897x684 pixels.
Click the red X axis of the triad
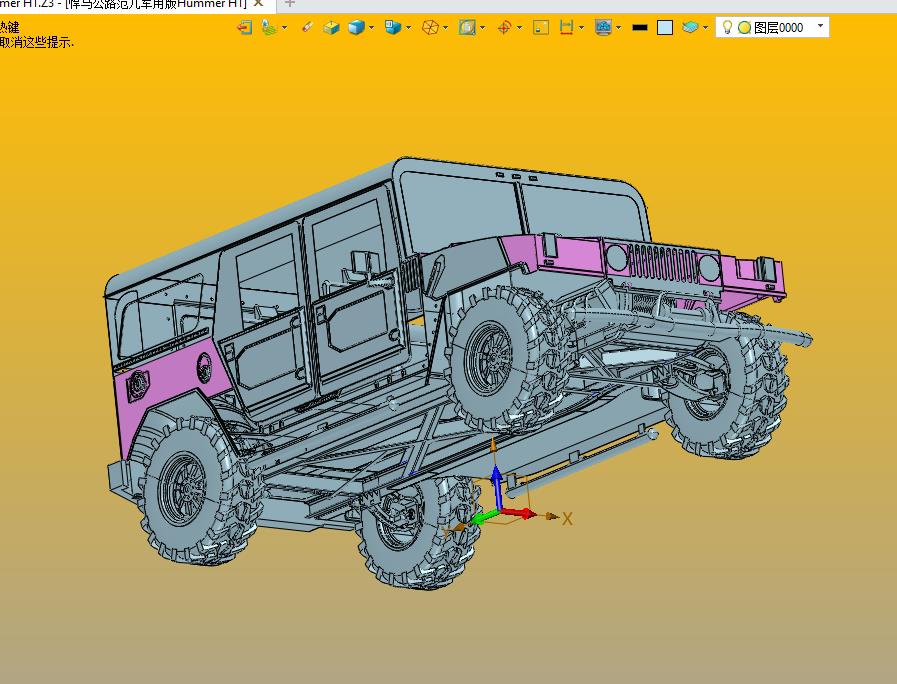coord(520,513)
